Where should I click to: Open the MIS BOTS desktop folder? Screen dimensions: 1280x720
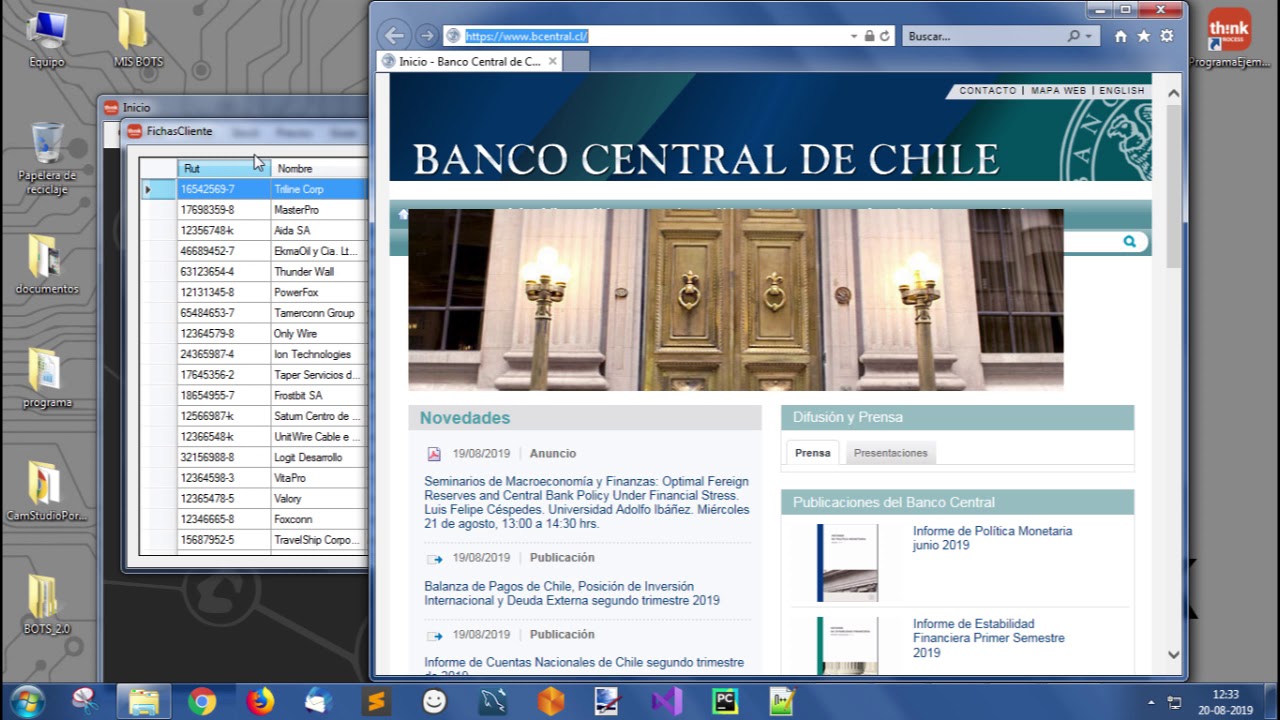(137, 38)
